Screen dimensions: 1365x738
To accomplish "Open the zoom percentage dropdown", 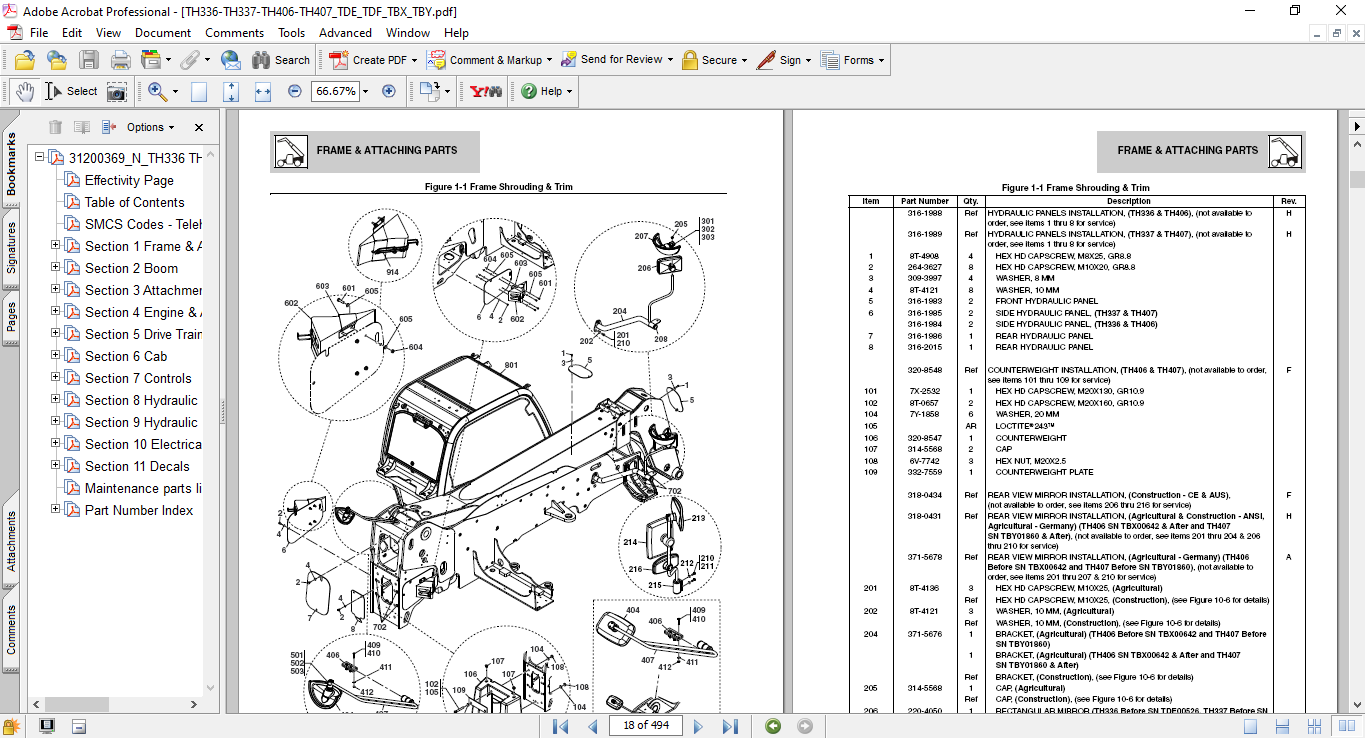I will [x=365, y=91].
